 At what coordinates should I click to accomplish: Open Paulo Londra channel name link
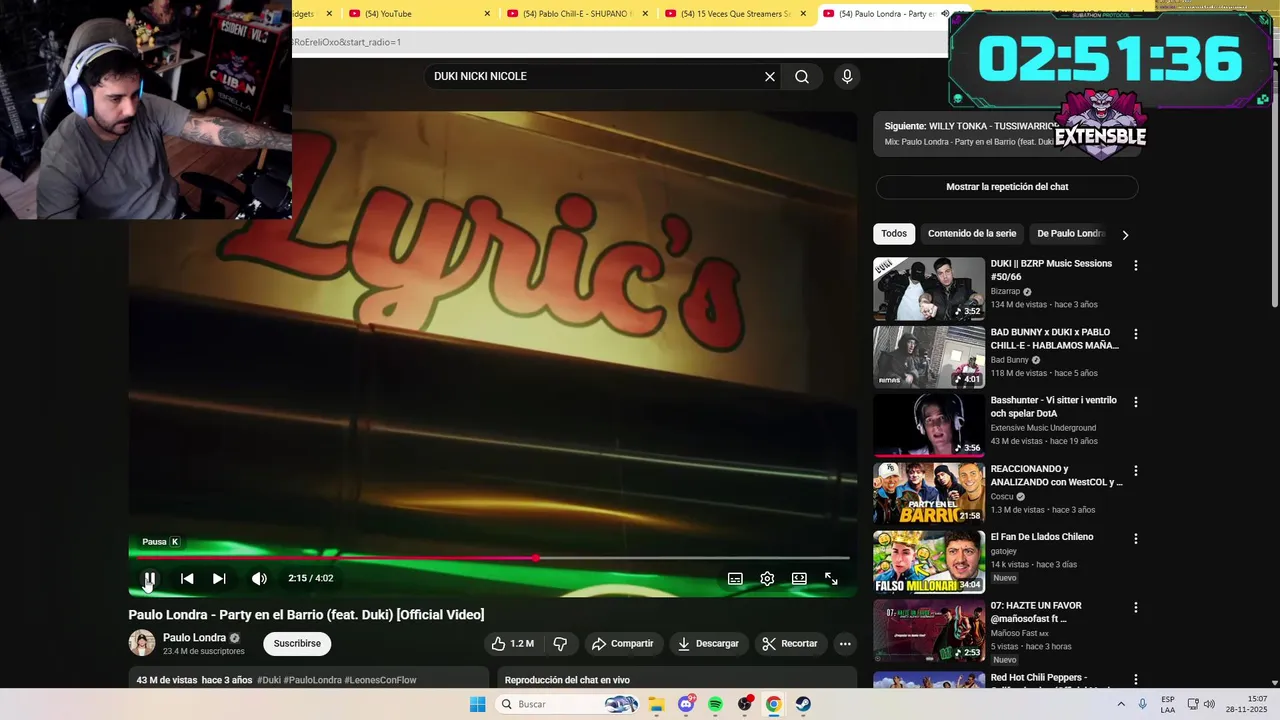point(194,638)
